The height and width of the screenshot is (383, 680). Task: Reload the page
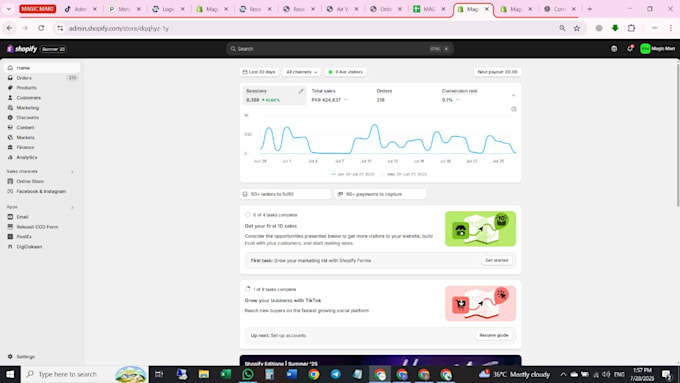(41, 28)
